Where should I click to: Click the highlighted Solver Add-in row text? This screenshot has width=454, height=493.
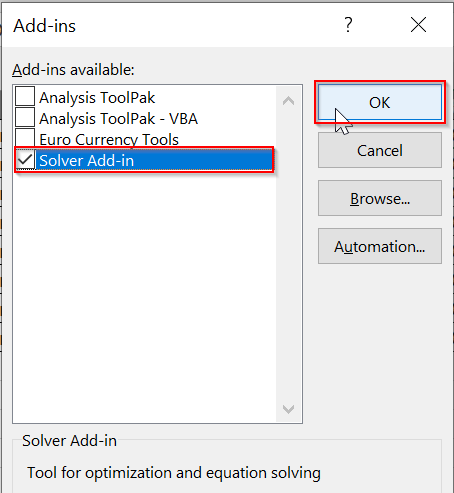87,160
